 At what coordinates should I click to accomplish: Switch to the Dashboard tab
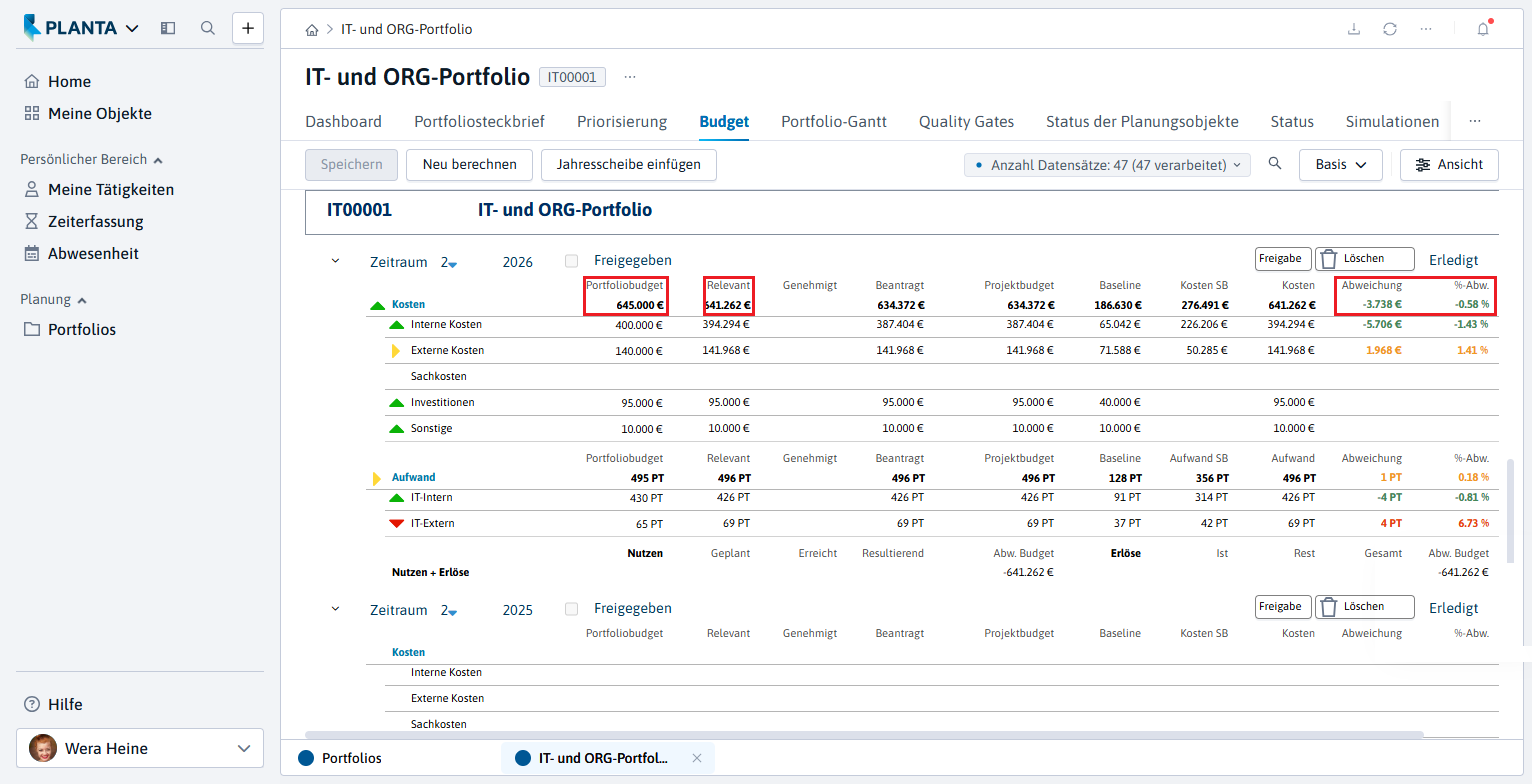tap(343, 122)
